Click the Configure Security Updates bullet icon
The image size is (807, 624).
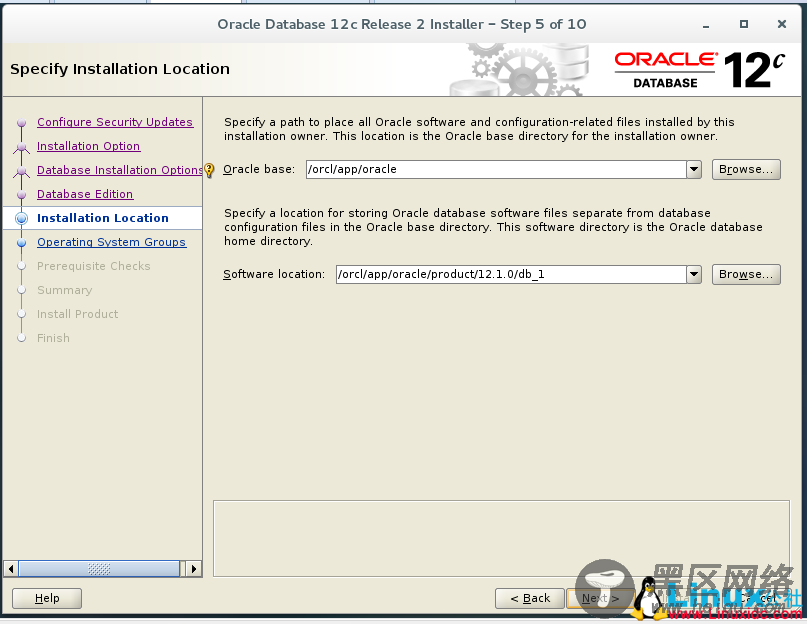21,123
